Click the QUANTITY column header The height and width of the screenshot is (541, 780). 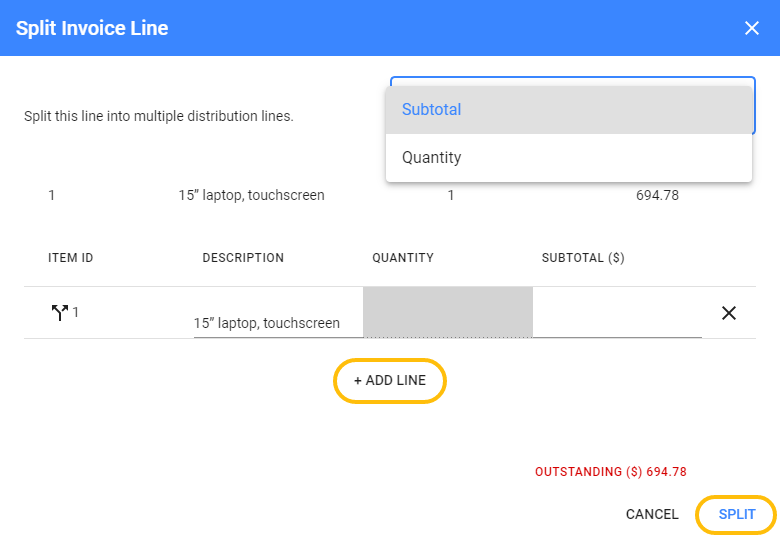point(403,258)
